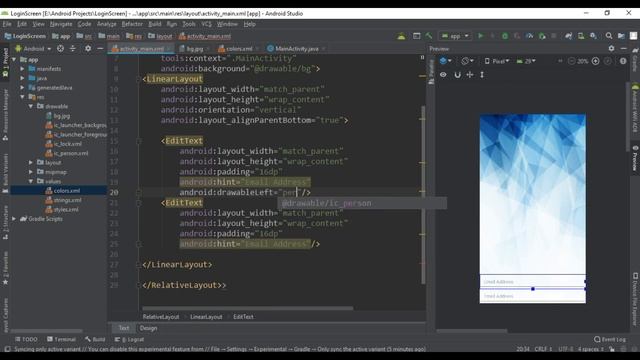Expand the mipmap folder

tap(31, 172)
